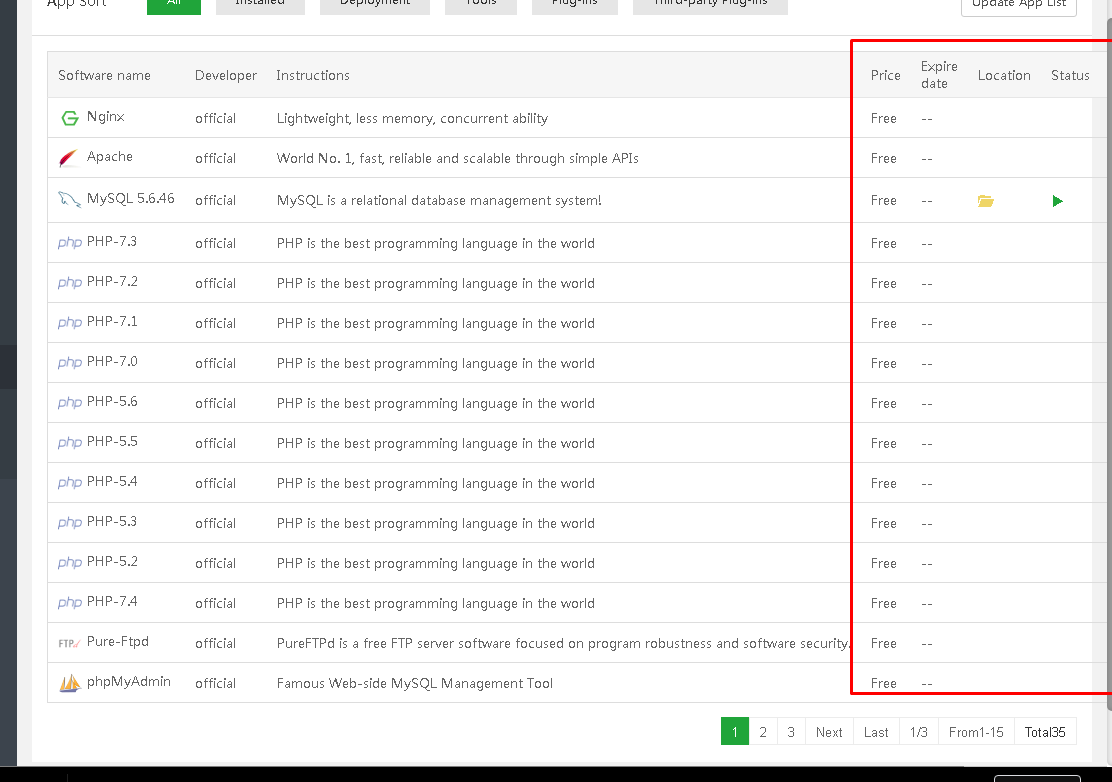Open the PHP-5.2 software name

112,561
